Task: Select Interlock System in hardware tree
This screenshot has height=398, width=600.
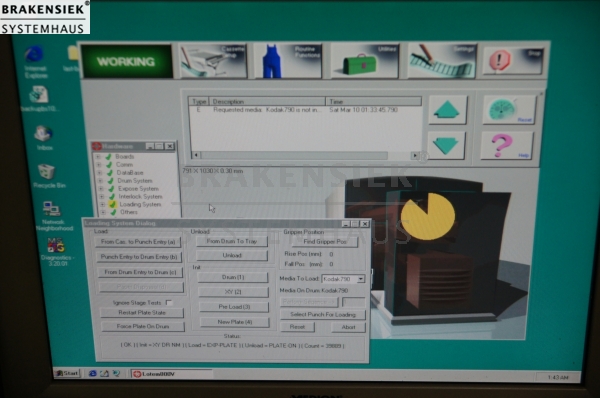Action: [x=140, y=196]
